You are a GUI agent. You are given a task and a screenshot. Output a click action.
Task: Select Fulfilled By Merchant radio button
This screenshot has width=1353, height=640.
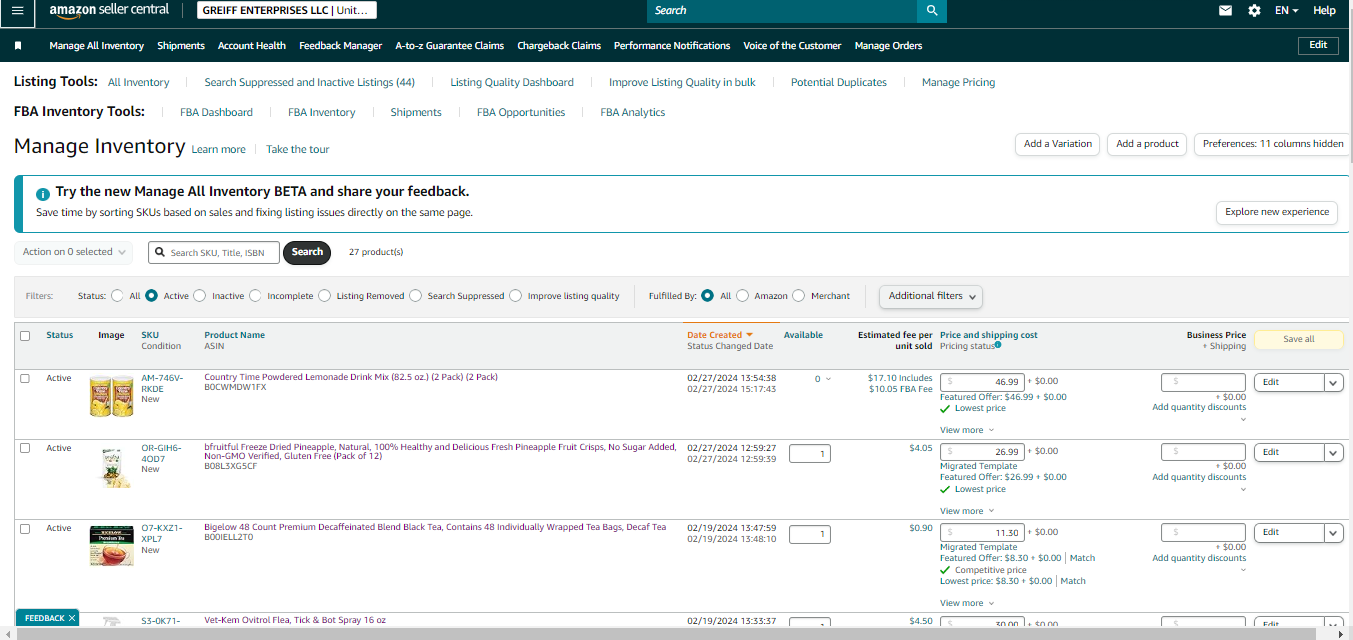coord(798,296)
